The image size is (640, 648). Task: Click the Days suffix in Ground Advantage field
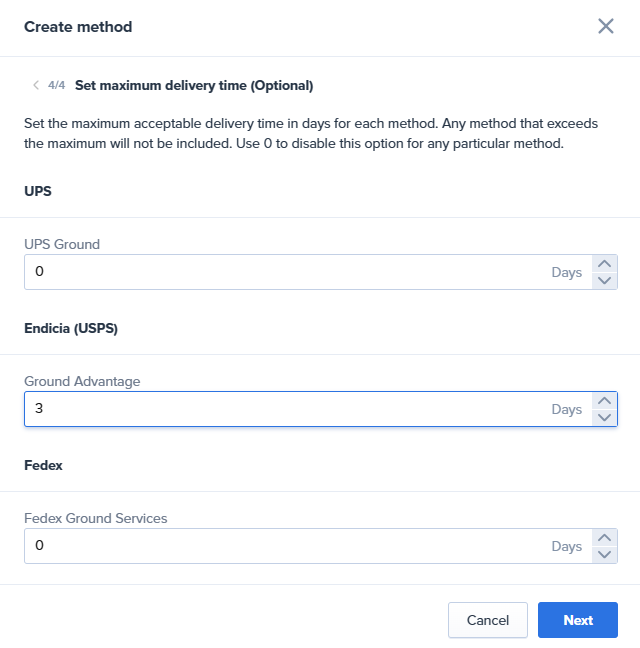pyautogui.click(x=566, y=410)
